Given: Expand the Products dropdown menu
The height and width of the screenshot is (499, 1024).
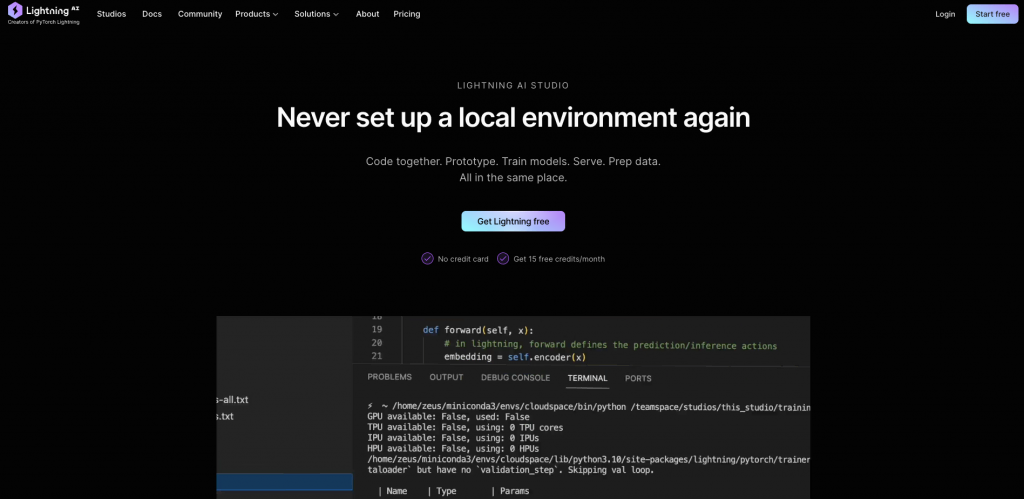Looking at the screenshot, I should point(257,14).
